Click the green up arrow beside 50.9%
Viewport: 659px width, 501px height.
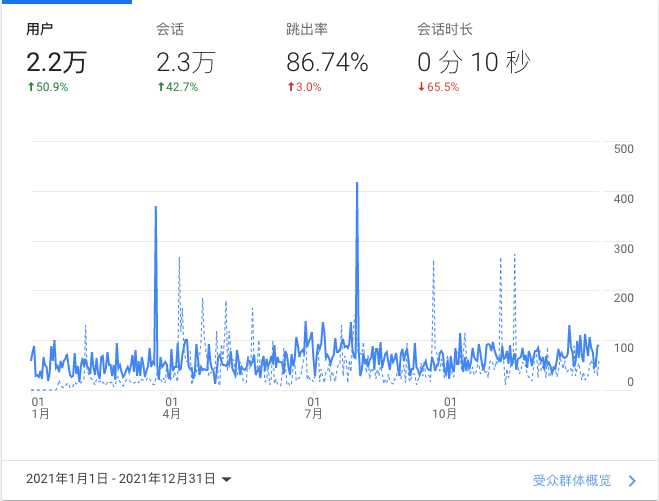coord(31,87)
